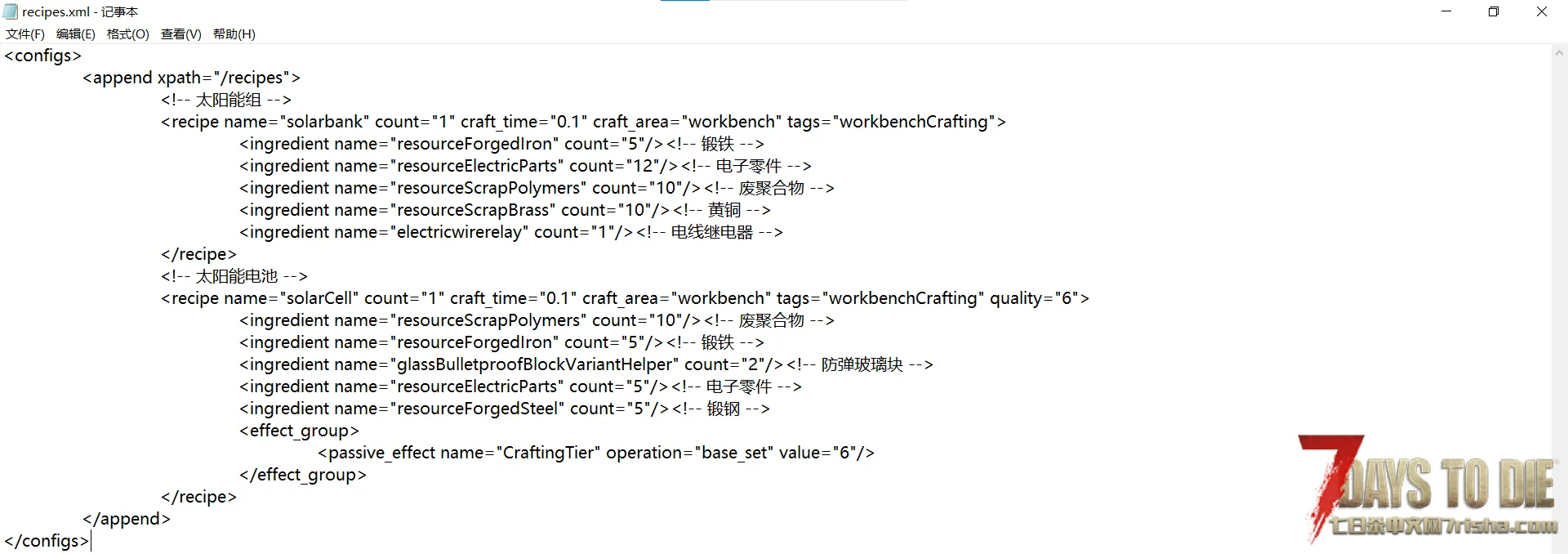Viewport: 1568px width, 554px height.
Task: Open the 查看(V) View menu
Action: click(180, 34)
